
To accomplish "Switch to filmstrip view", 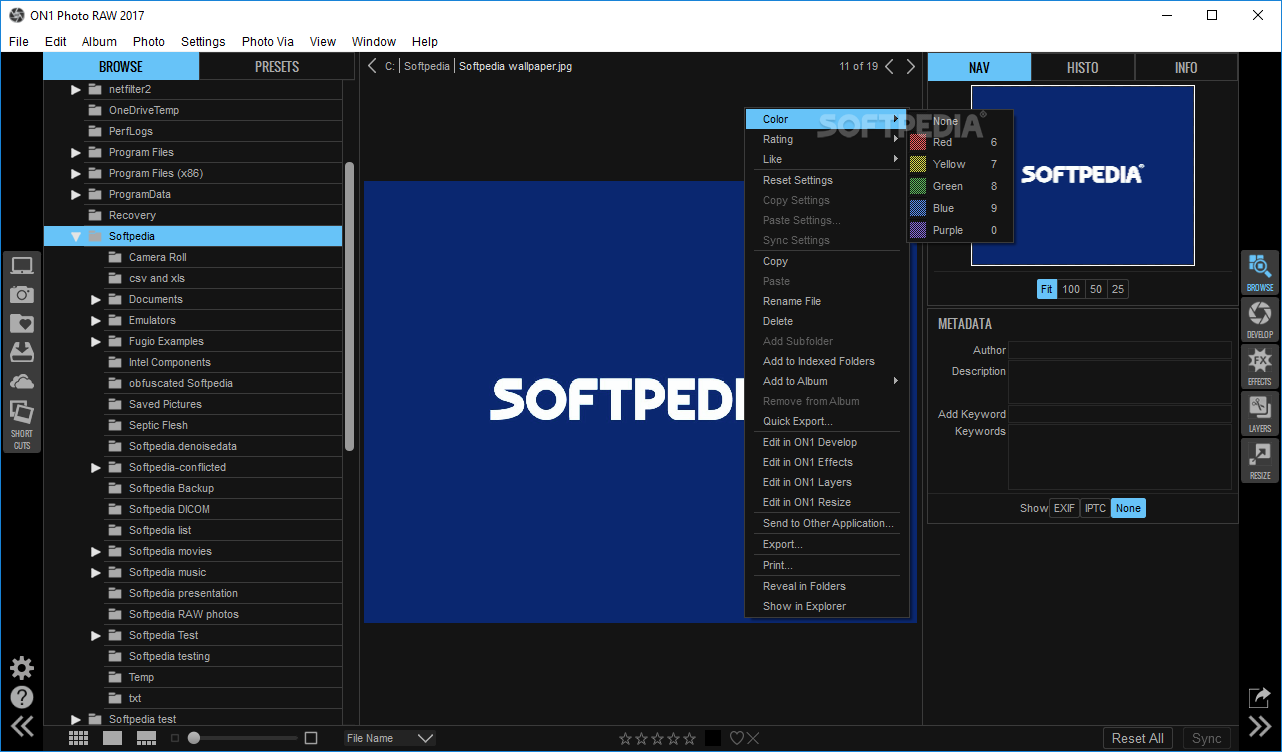I will (147, 738).
